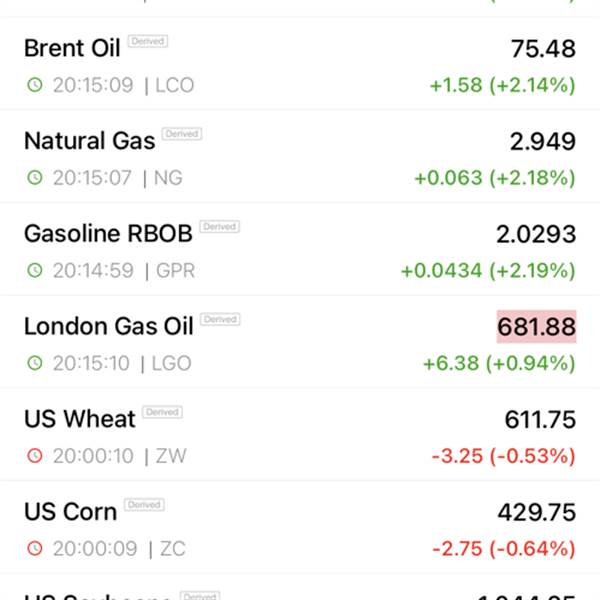
Task: Tap the green clock icon under Gasoline RBOB
Action: (x=35, y=270)
